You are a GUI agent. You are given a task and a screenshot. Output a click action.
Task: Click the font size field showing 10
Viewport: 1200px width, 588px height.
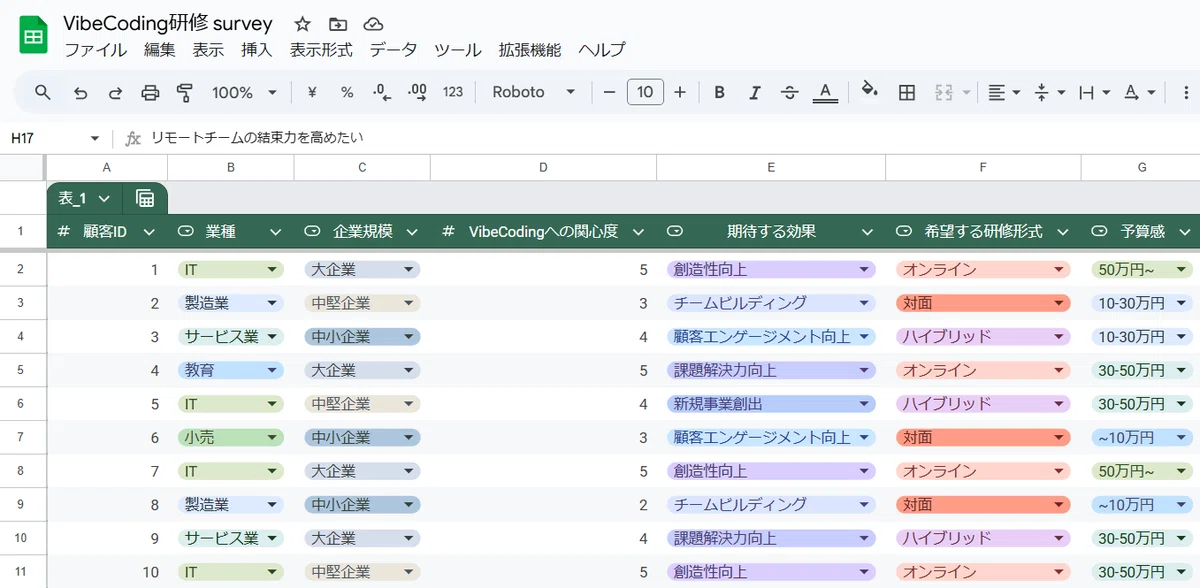645,92
